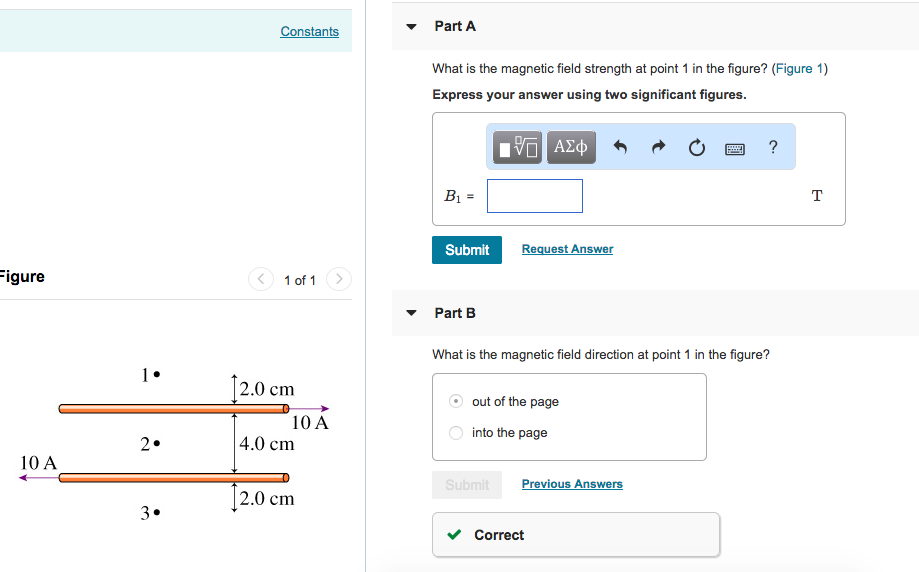Screen dimensions: 919x572
Task: Reset the answer with circular arrow icon
Action: (x=696, y=148)
